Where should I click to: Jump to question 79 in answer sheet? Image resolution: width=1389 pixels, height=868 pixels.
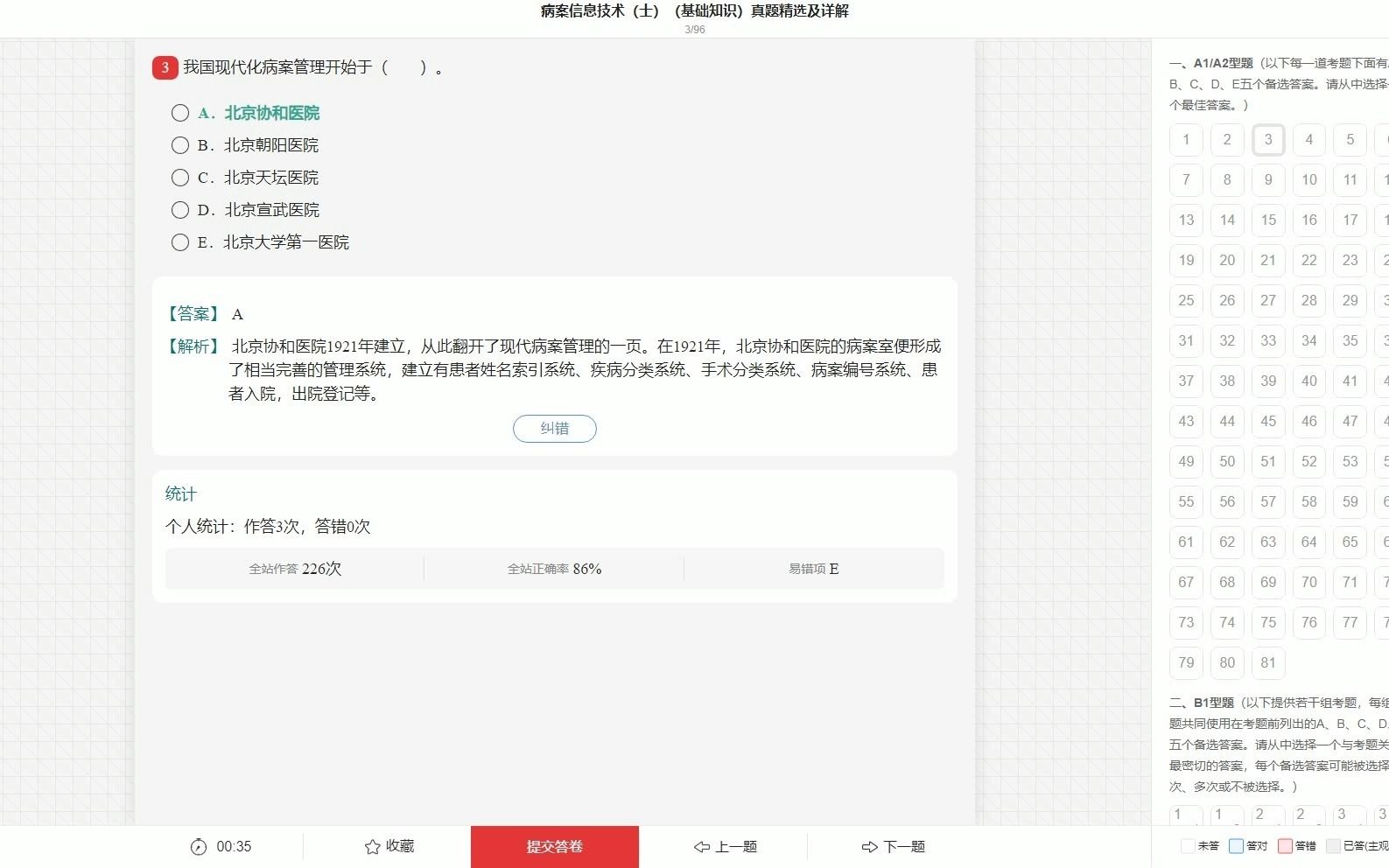[x=1186, y=663]
